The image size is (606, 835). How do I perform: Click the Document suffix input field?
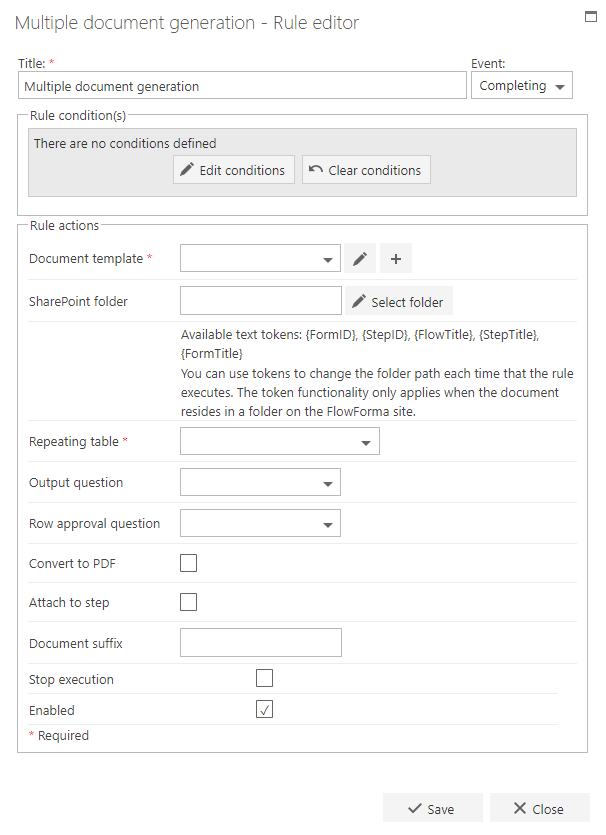pyautogui.click(x=261, y=643)
